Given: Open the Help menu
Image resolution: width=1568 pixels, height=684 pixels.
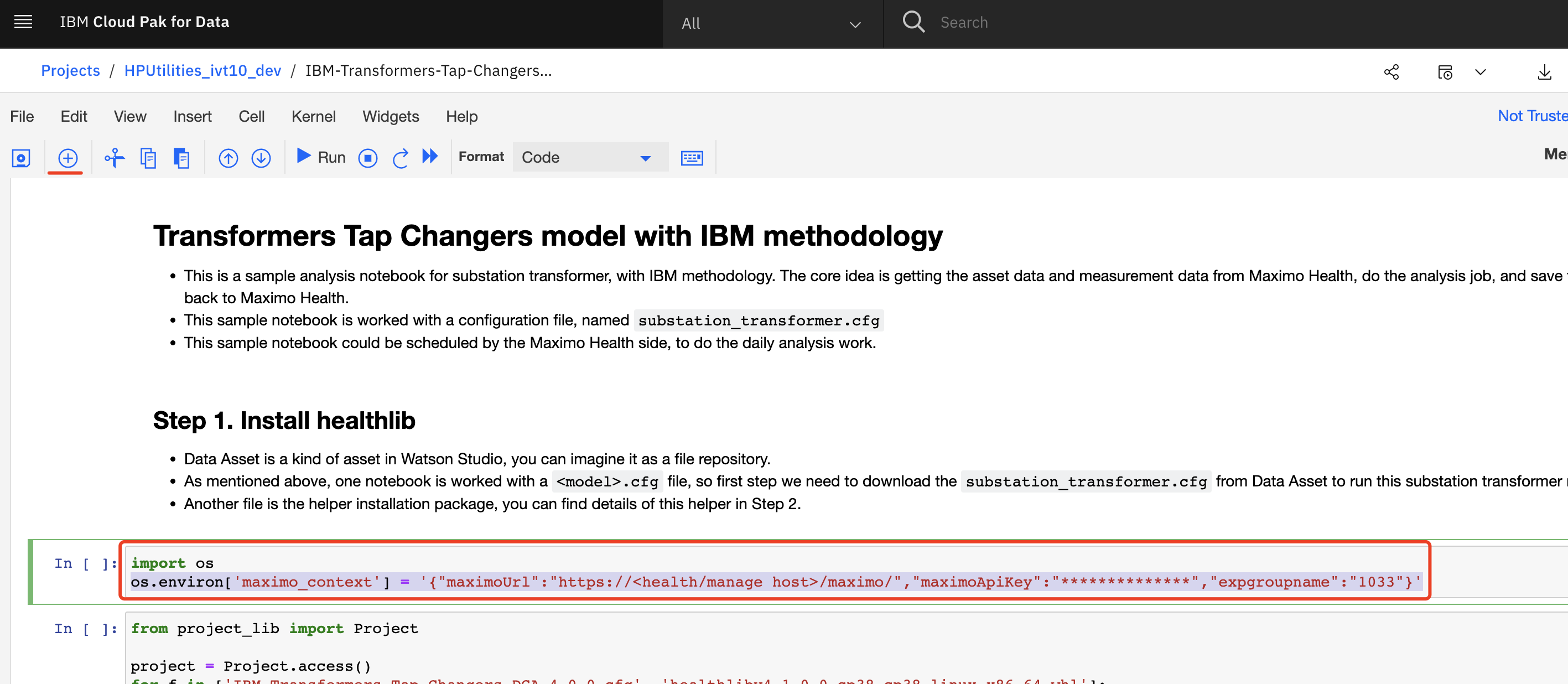Looking at the screenshot, I should (x=461, y=116).
